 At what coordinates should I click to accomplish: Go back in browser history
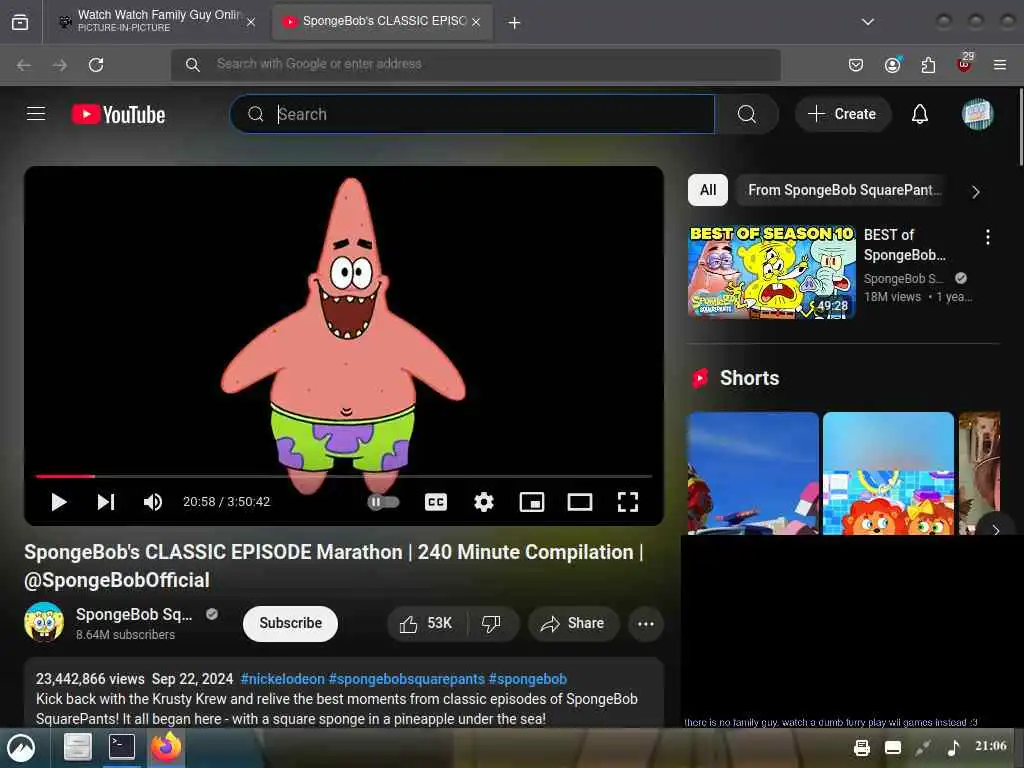(24, 65)
